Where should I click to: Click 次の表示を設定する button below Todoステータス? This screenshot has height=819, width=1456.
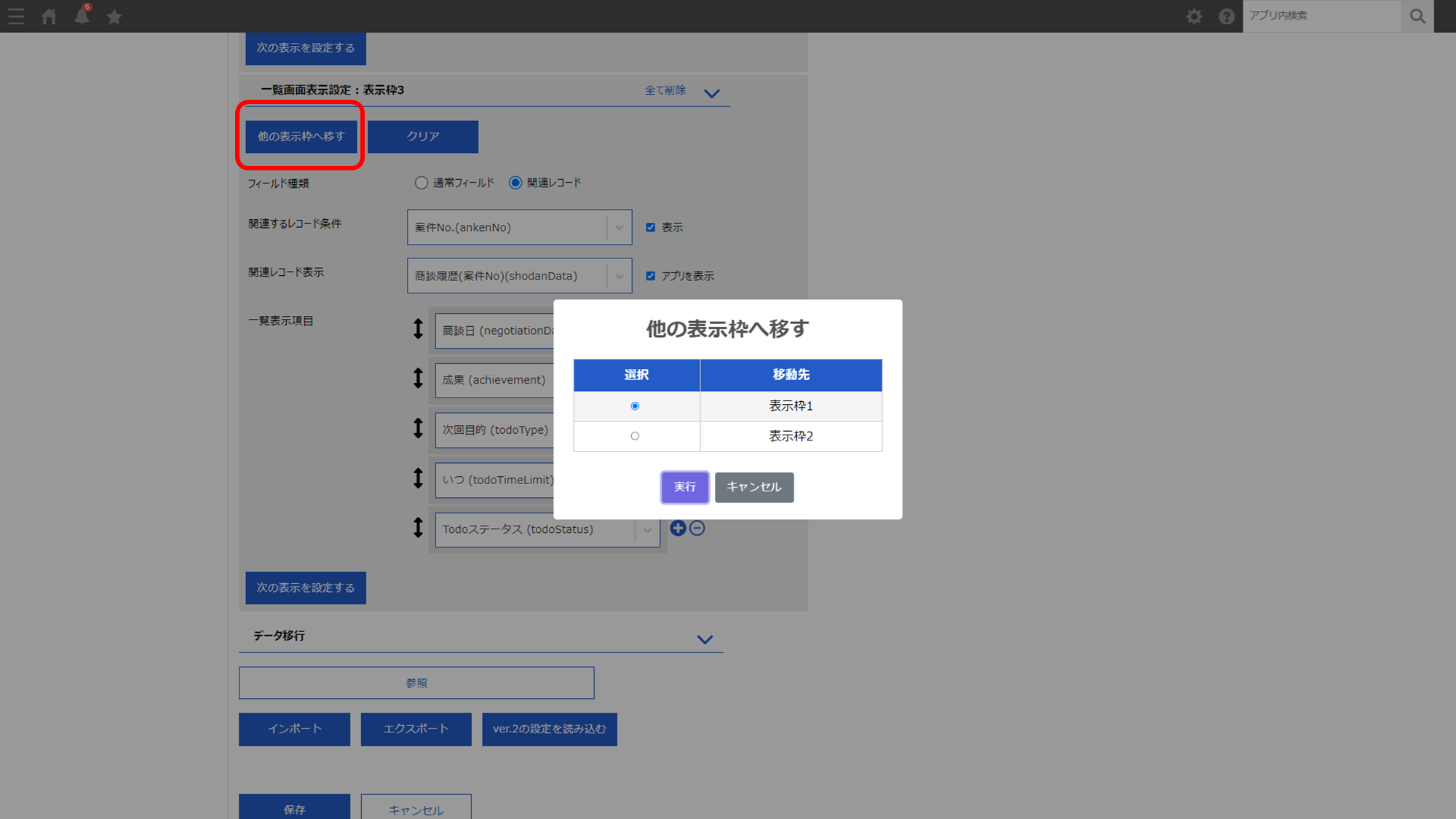(x=306, y=587)
